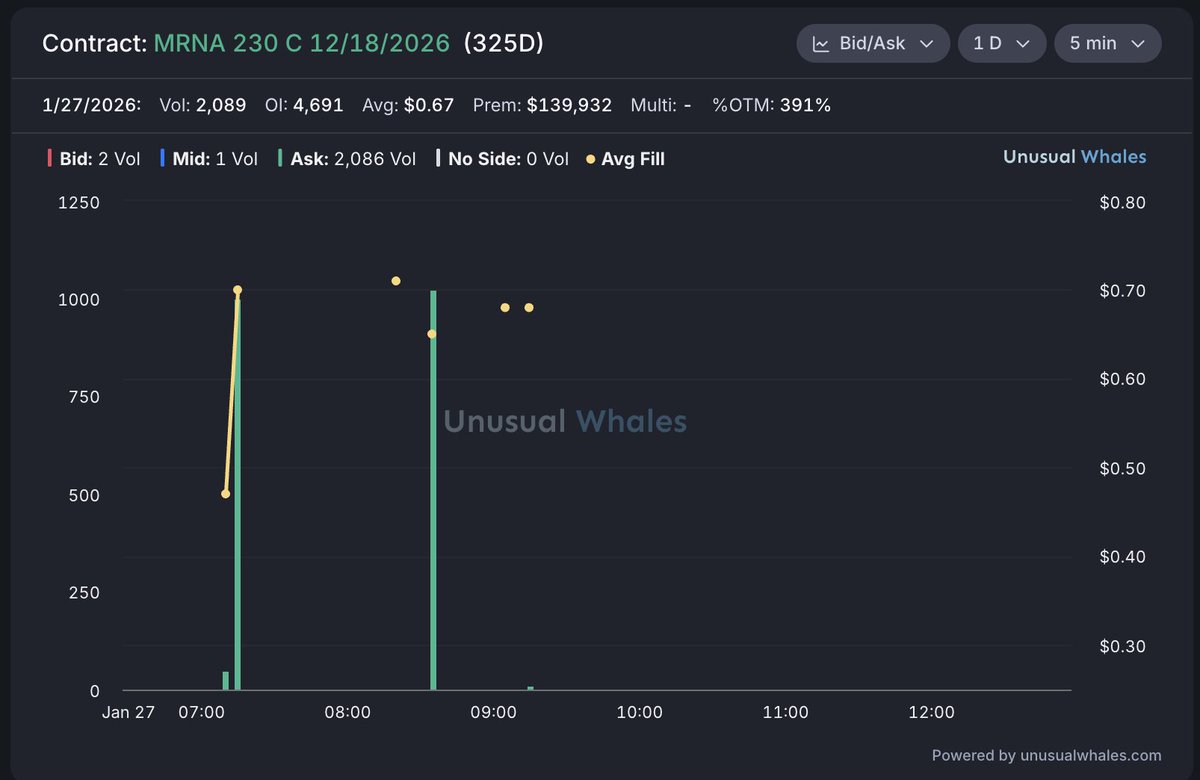Viewport: 1200px width, 780px height.
Task: Click the 12:00 time axis label
Action: pos(931,713)
